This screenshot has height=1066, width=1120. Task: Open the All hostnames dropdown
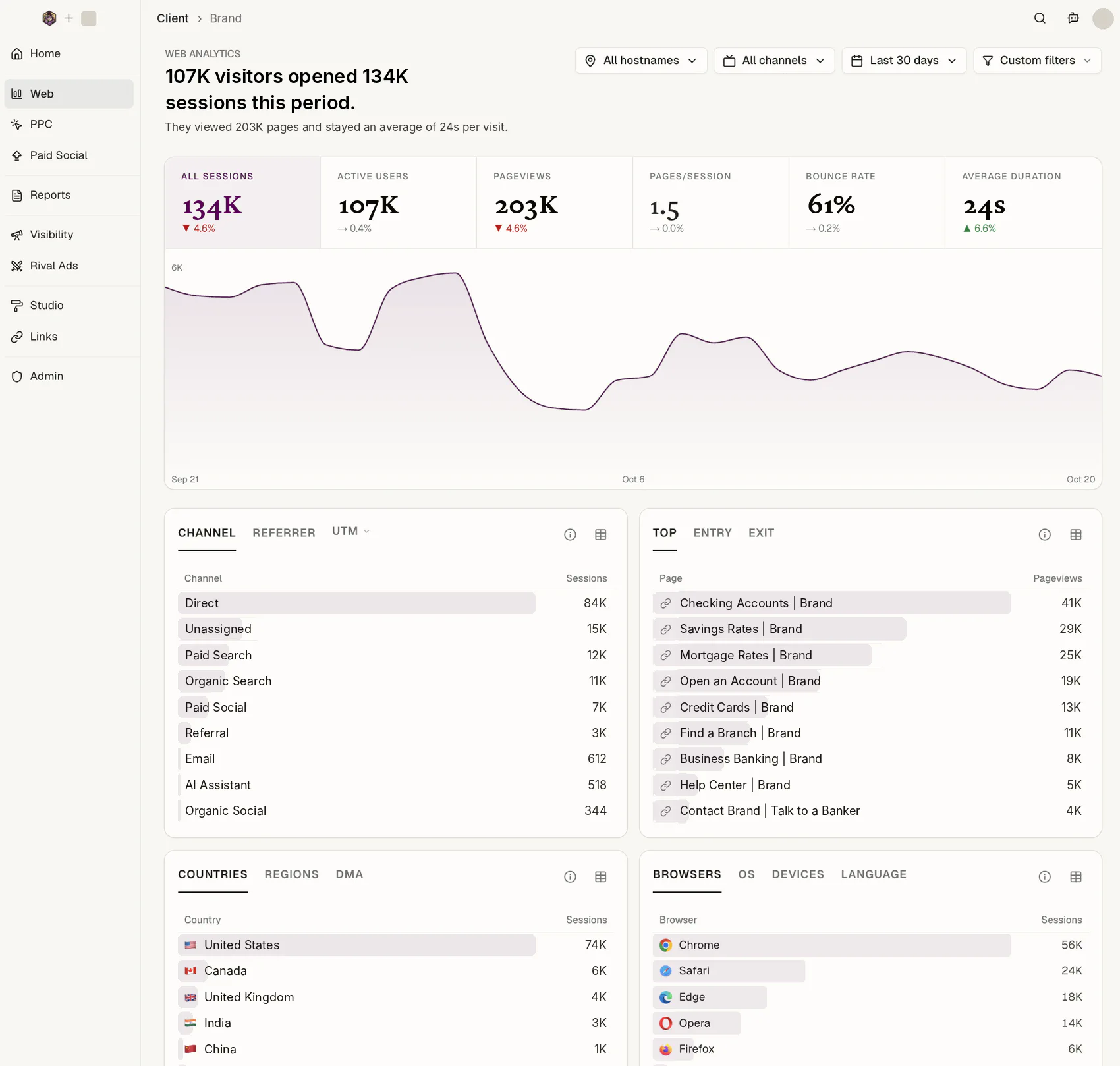pyautogui.click(x=641, y=61)
